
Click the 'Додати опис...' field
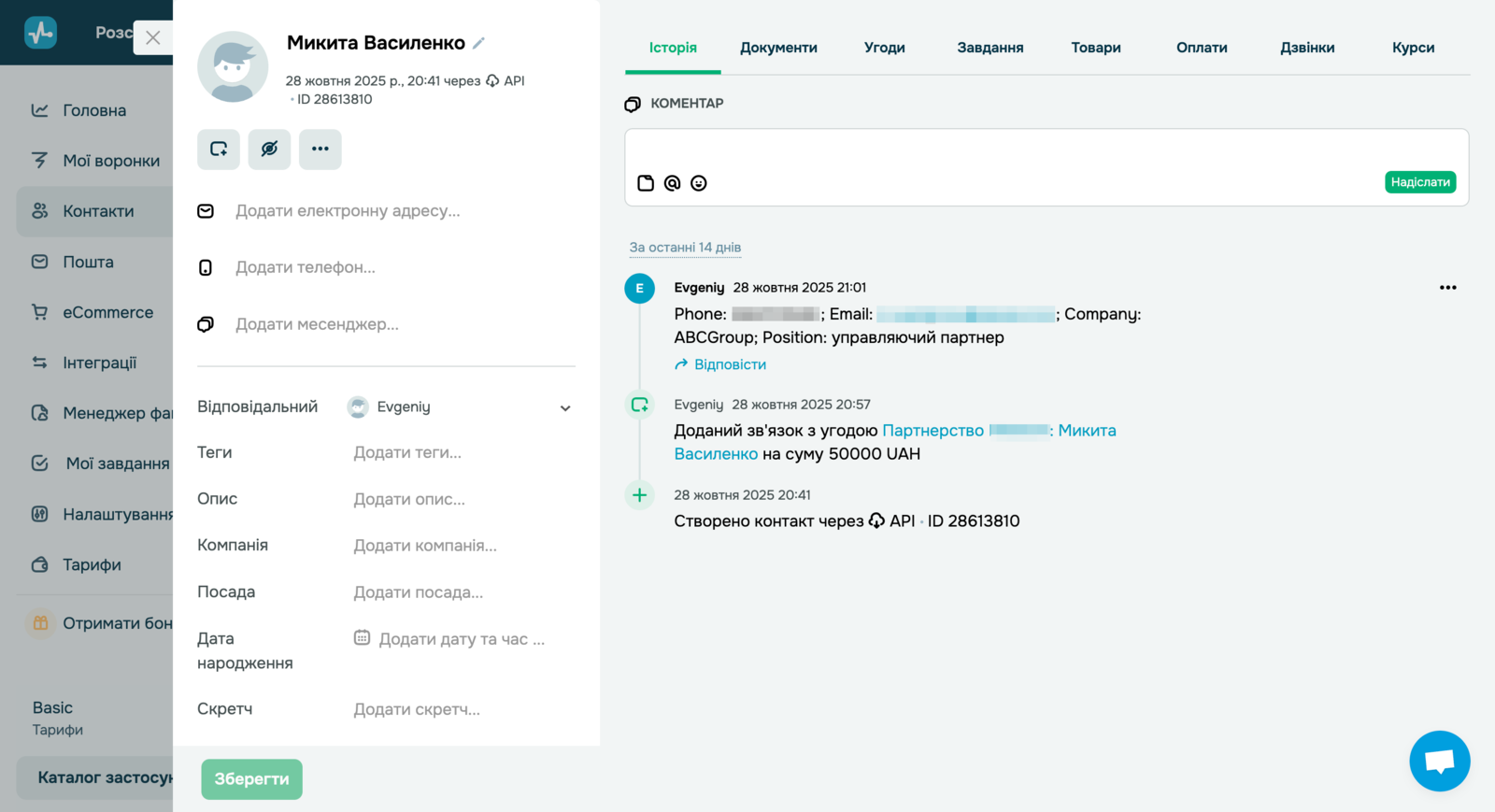(x=409, y=499)
